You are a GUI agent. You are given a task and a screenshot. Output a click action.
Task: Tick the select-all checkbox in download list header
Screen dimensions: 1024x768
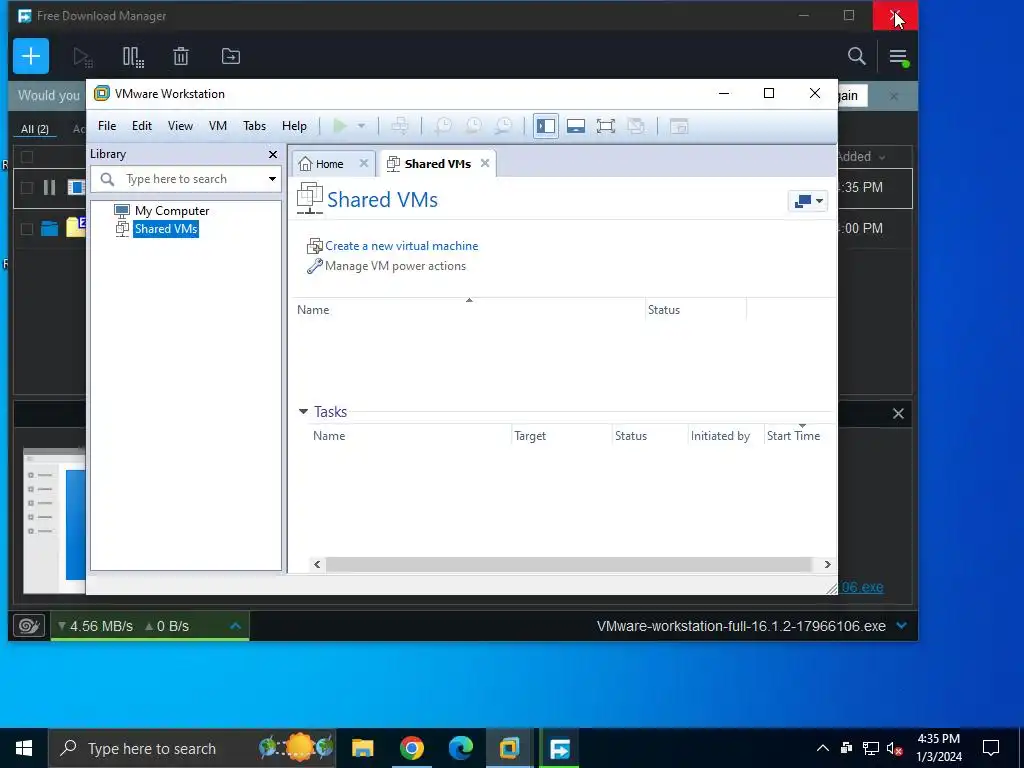(x=27, y=157)
